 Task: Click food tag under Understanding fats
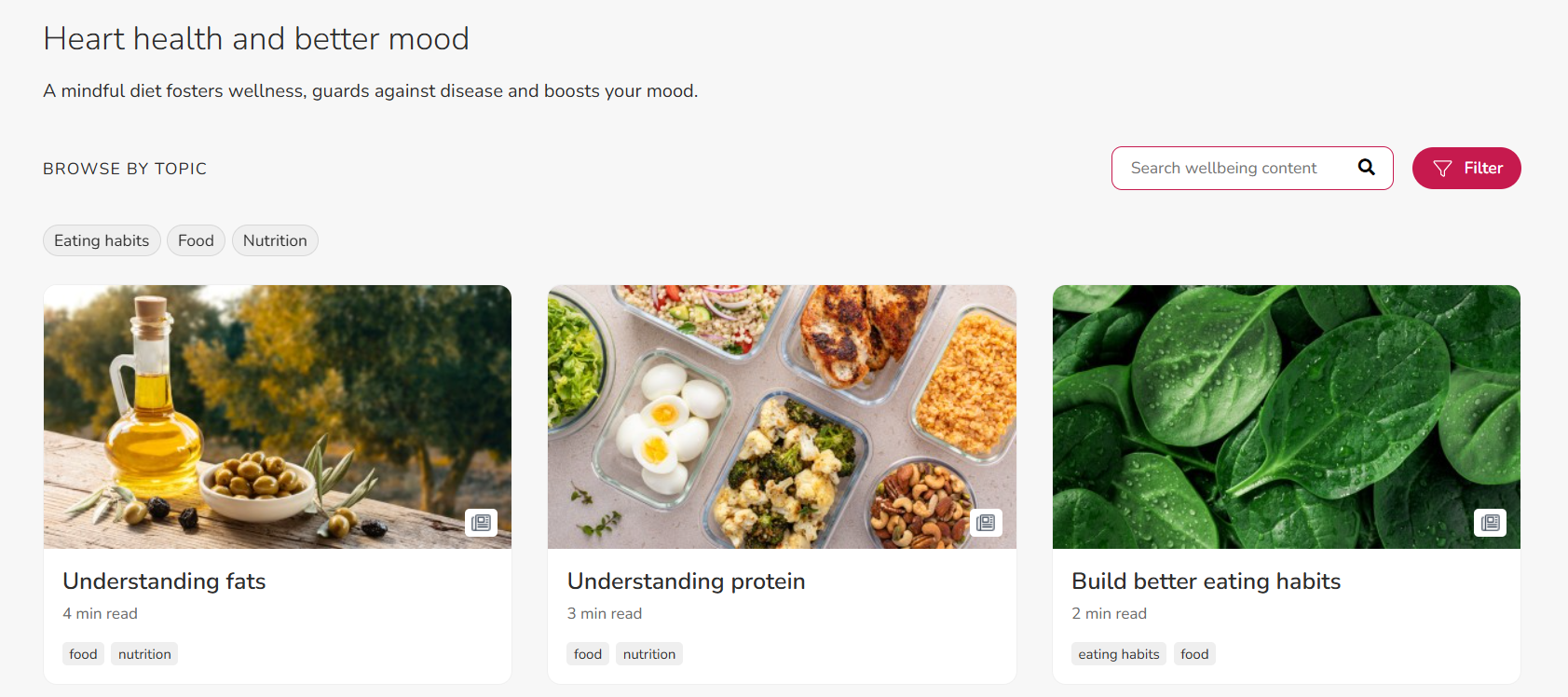point(83,654)
